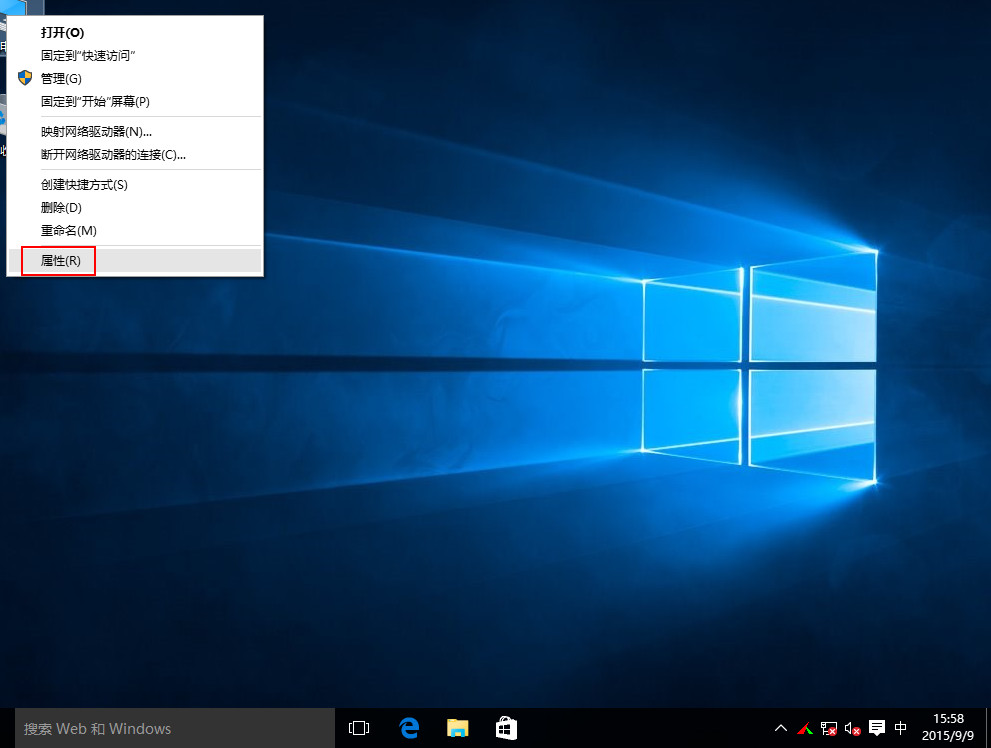Open the Windows Store taskbar icon
Image resolution: width=991 pixels, height=748 pixels.
507,728
